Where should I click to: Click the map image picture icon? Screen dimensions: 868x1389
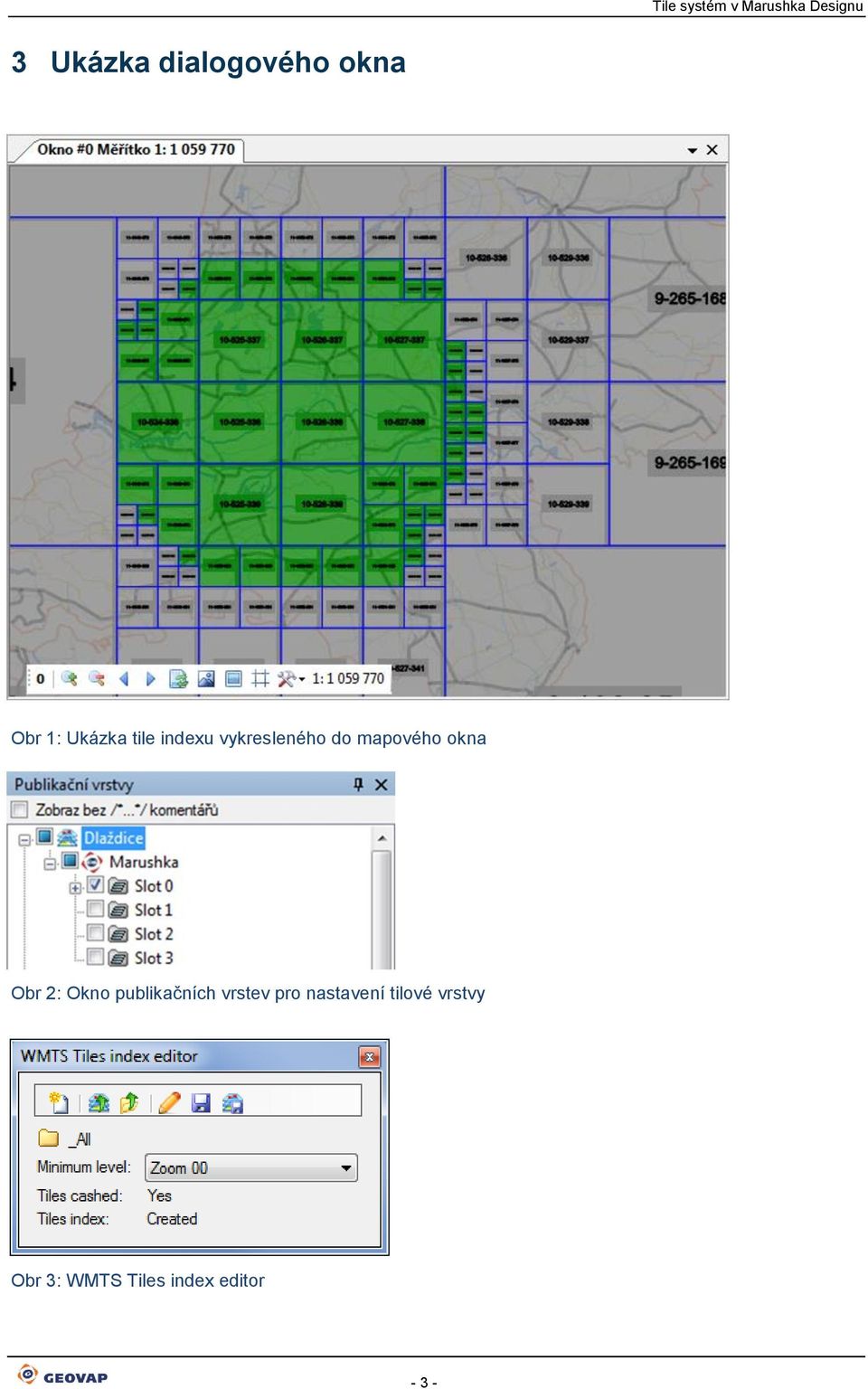click(206, 678)
